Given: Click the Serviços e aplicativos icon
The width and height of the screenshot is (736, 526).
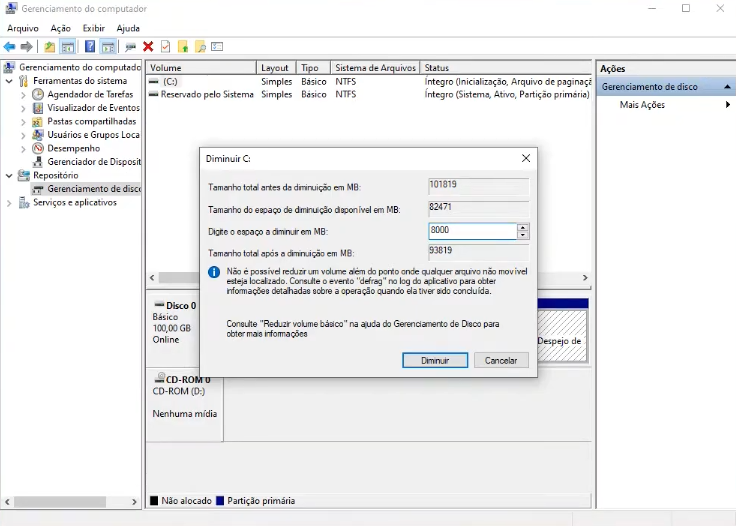Looking at the screenshot, I should [23, 203].
